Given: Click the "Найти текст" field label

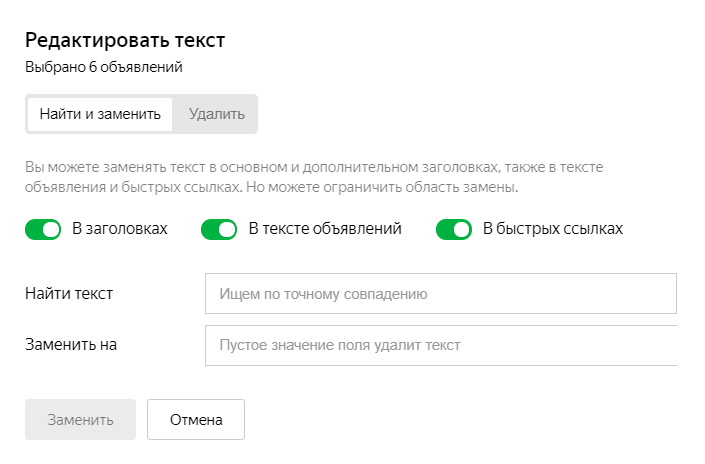Looking at the screenshot, I should [x=69, y=294].
